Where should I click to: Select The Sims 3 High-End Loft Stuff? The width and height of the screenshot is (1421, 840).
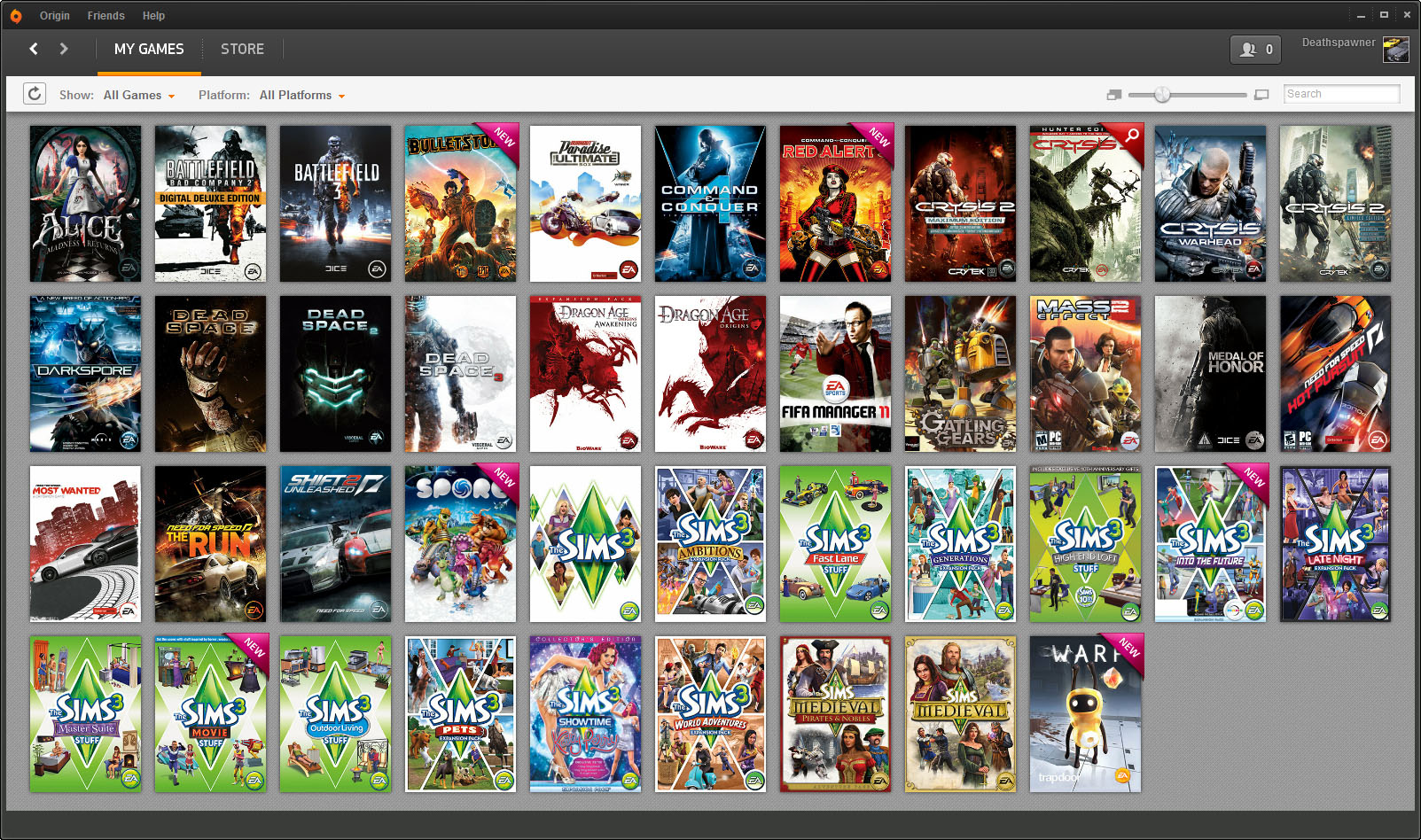coord(1085,544)
